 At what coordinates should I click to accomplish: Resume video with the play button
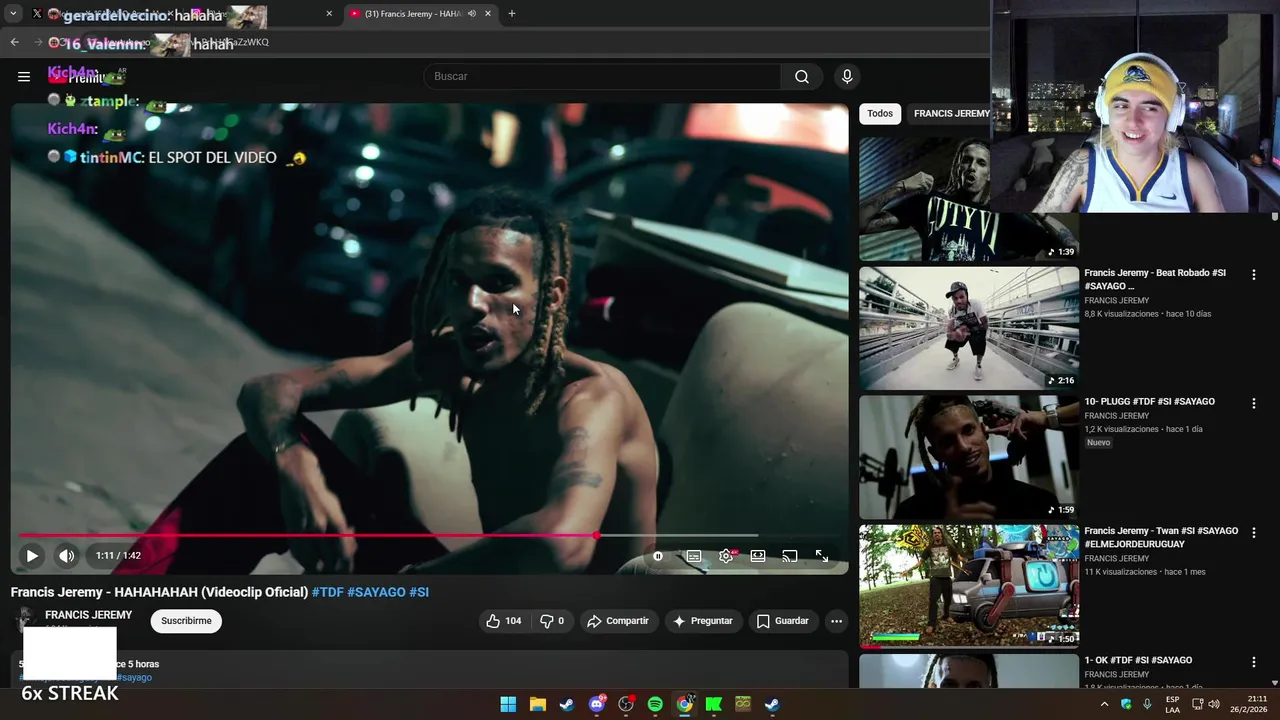(32, 555)
